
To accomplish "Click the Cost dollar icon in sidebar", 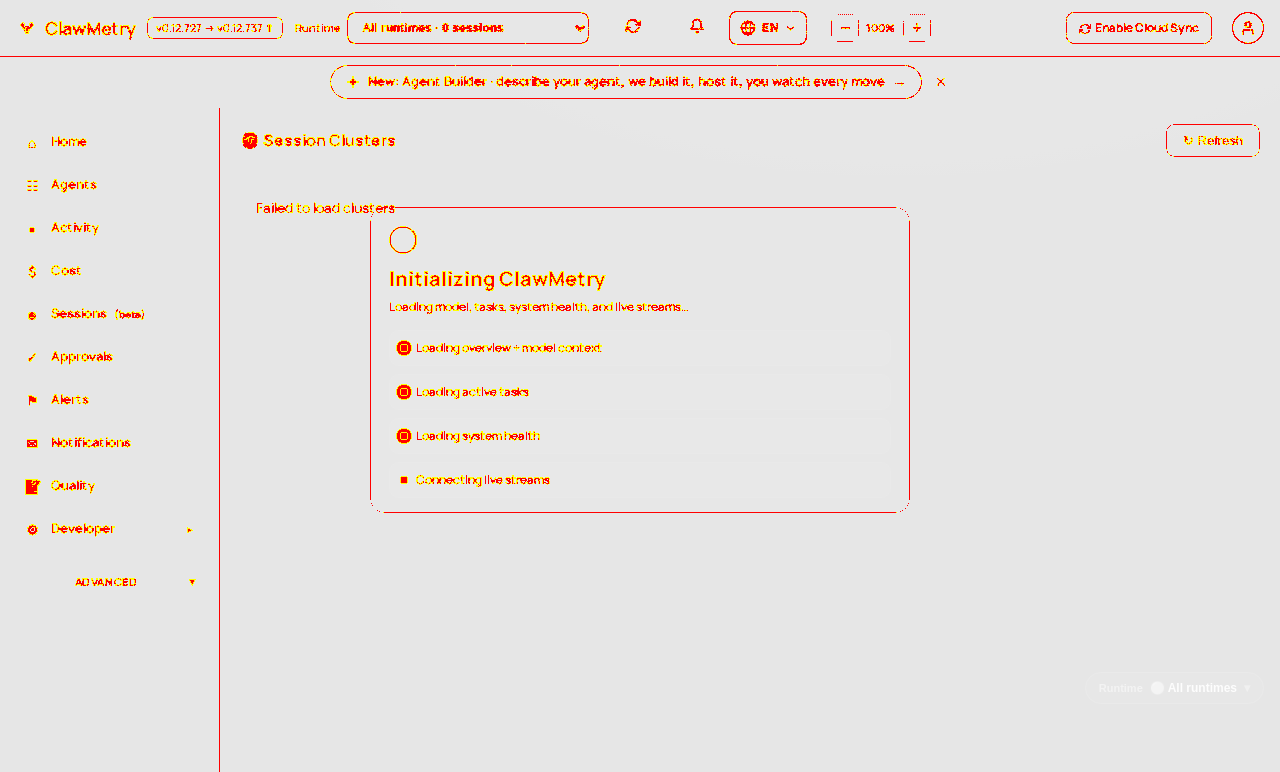I will (32, 272).
